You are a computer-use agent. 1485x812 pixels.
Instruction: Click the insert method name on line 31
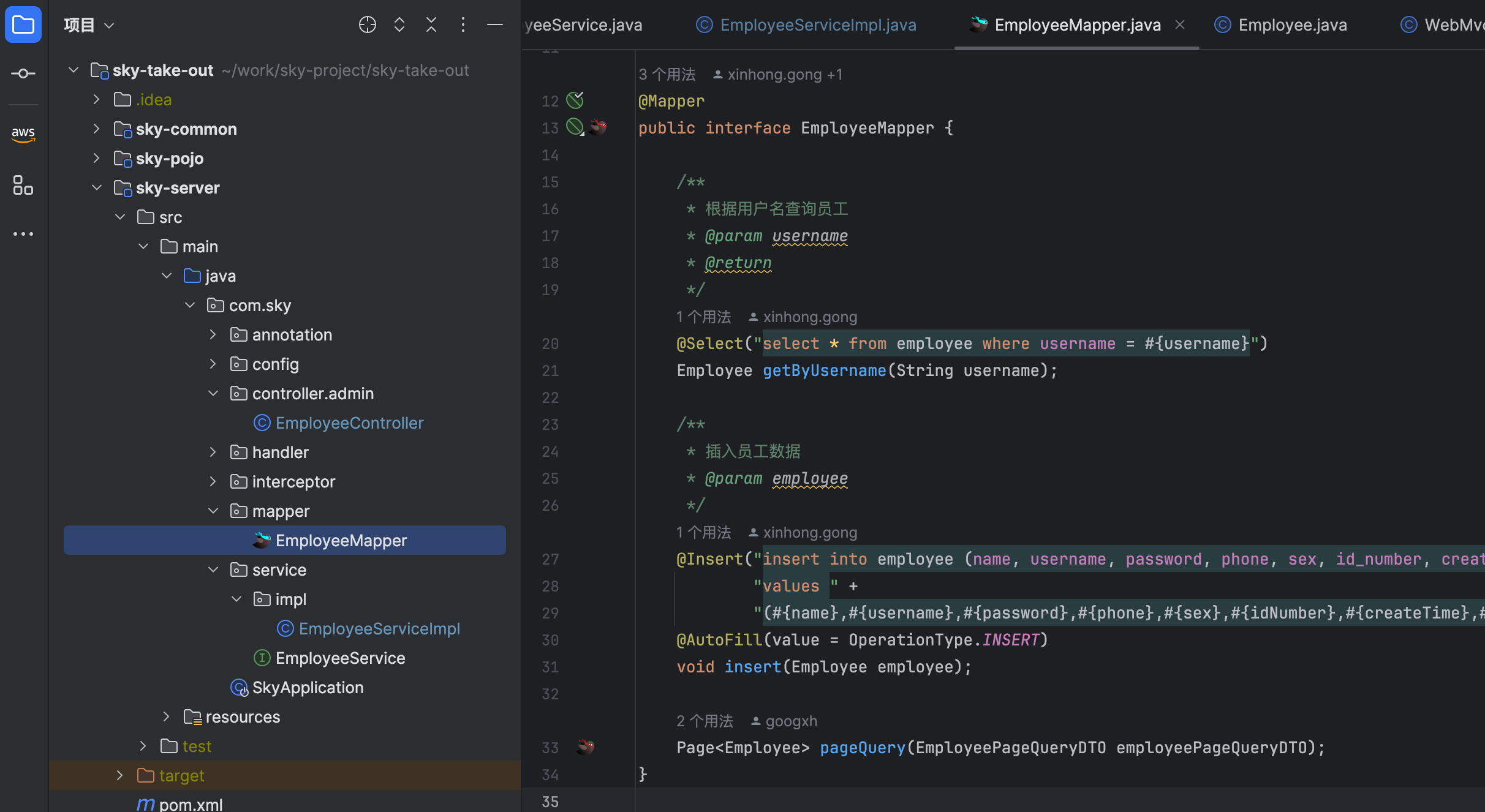753,667
